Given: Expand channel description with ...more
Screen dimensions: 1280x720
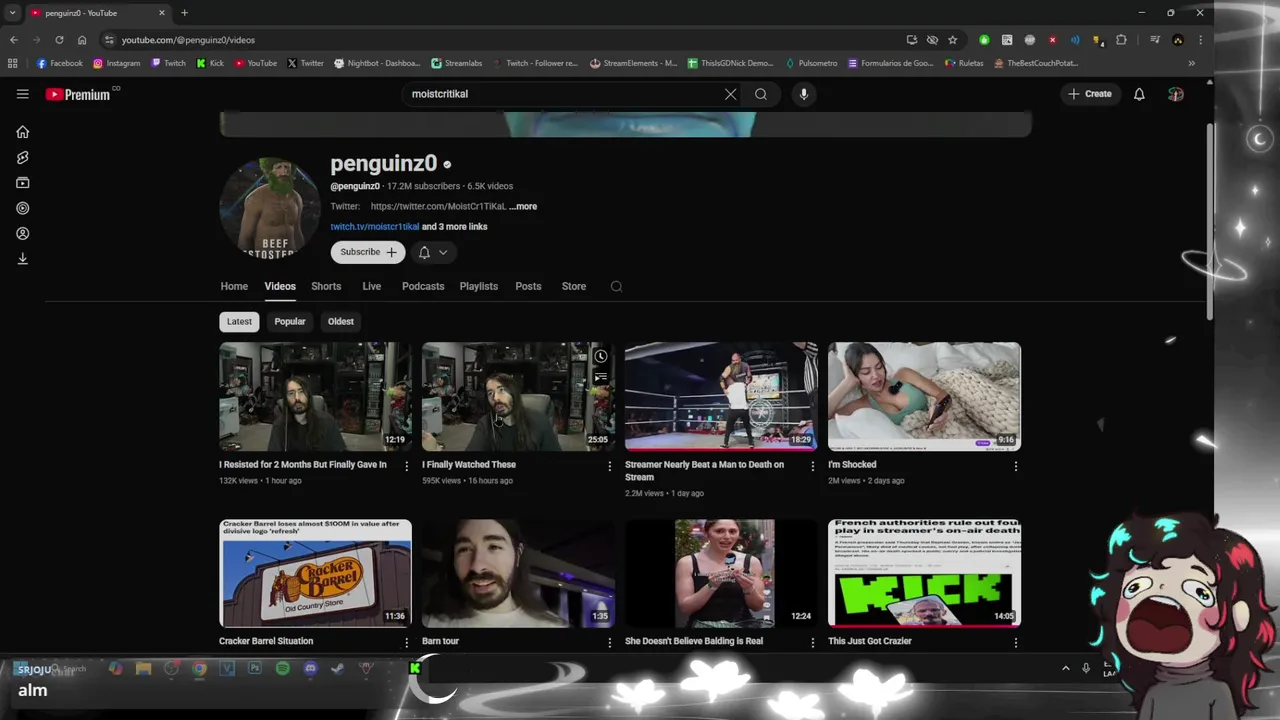Looking at the screenshot, I should tap(523, 206).
